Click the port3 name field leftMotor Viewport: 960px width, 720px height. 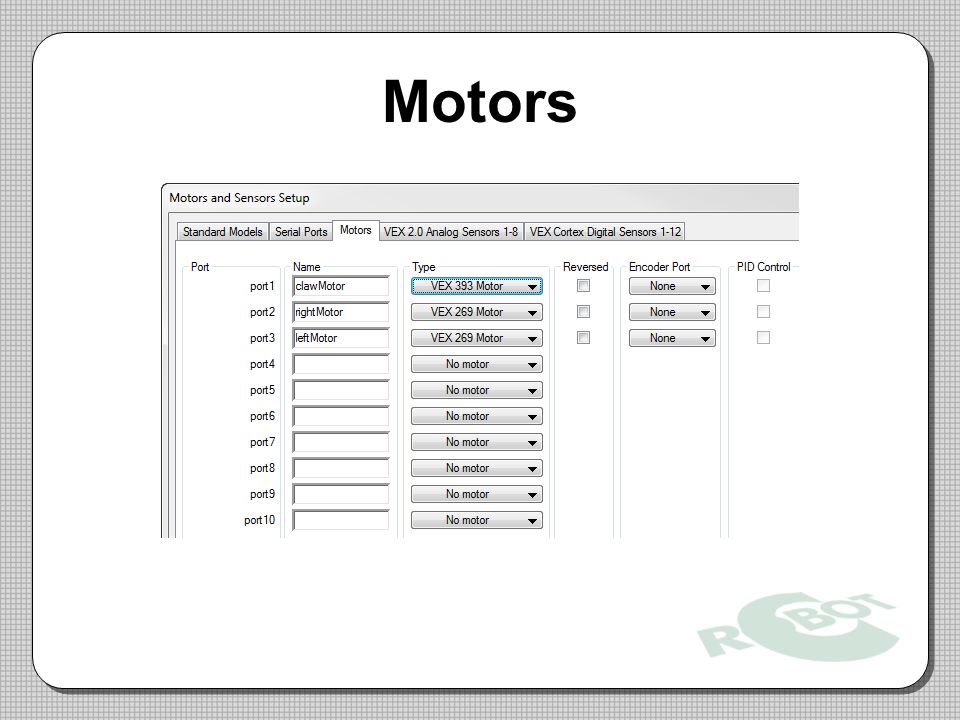(341, 338)
